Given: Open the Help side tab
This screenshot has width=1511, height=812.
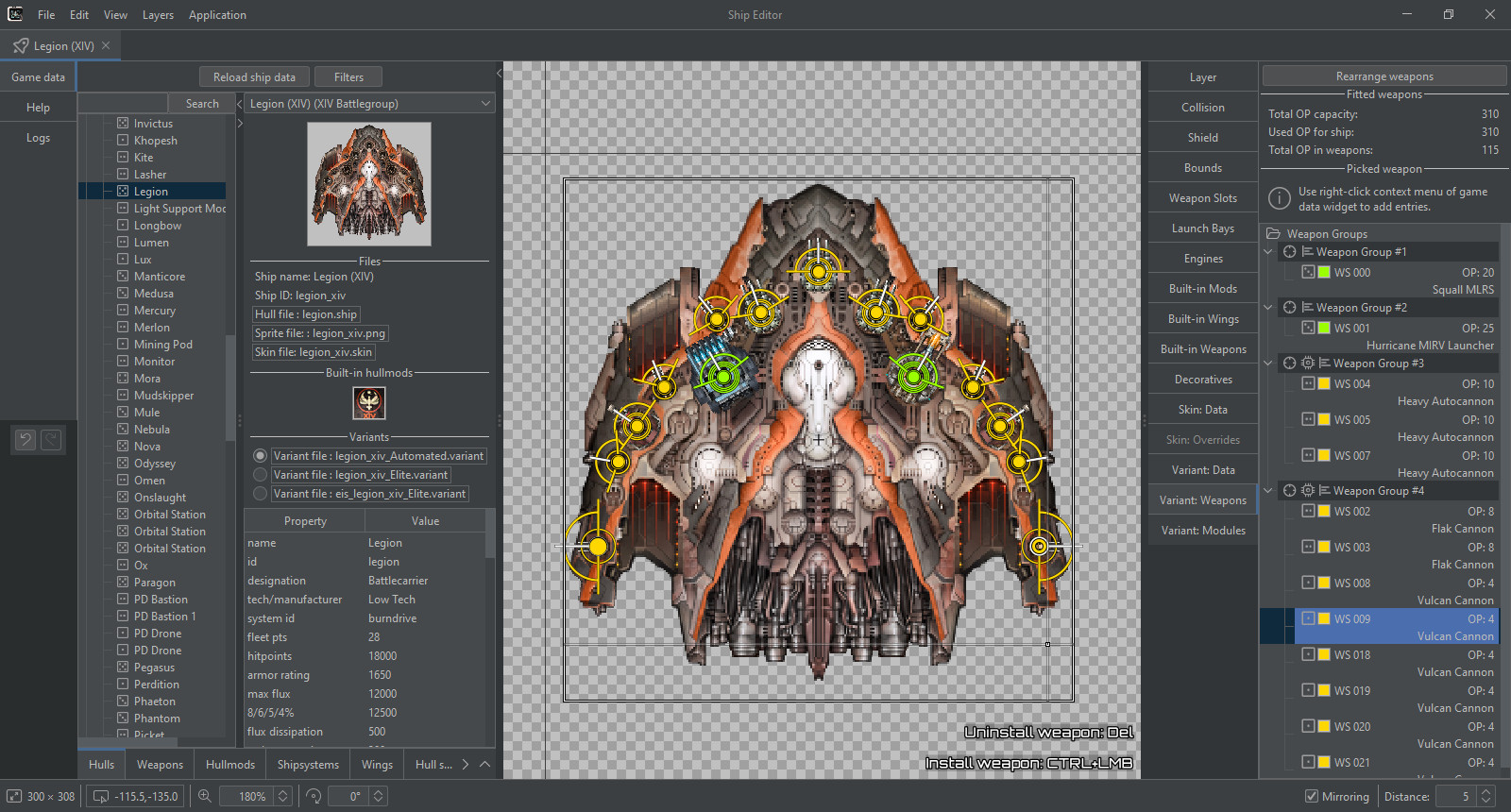Looking at the screenshot, I should coord(38,107).
